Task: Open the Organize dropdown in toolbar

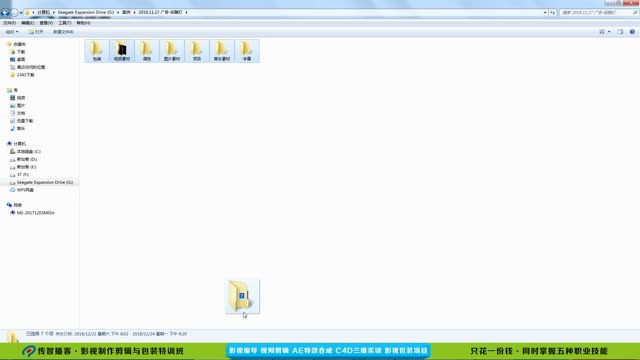Action: coord(12,32)
